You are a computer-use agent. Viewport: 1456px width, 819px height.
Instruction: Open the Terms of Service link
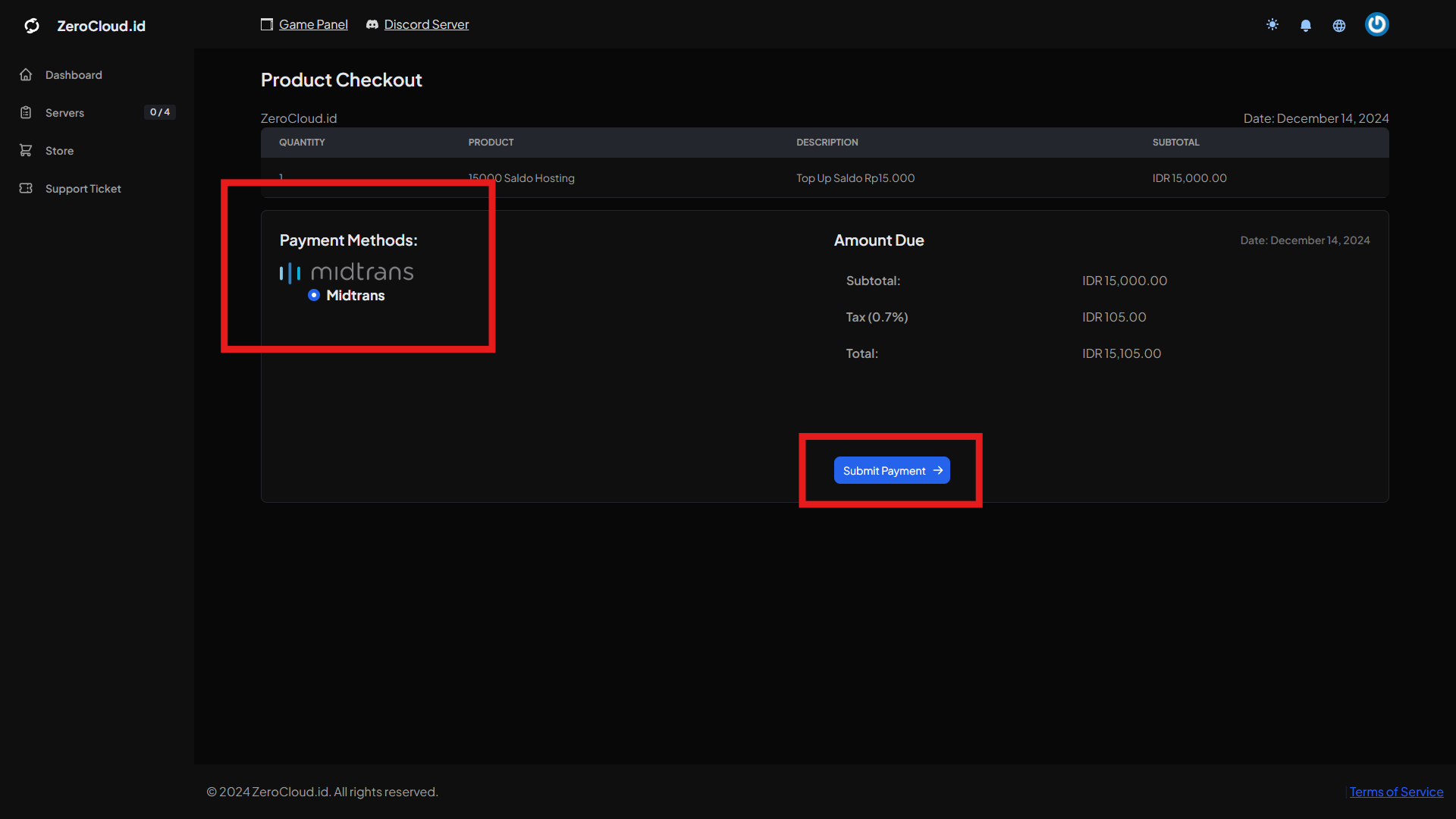(1396, 791)
